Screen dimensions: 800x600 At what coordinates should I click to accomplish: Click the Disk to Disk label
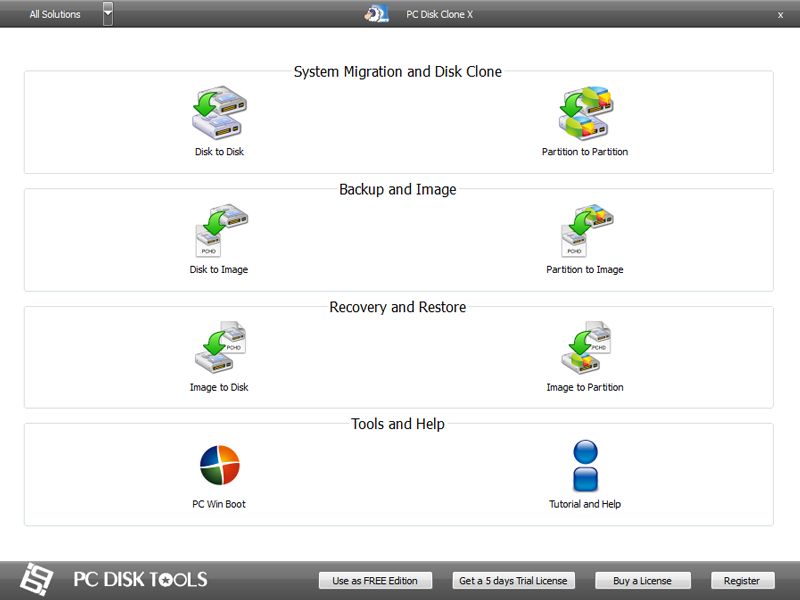coord(219,152)
